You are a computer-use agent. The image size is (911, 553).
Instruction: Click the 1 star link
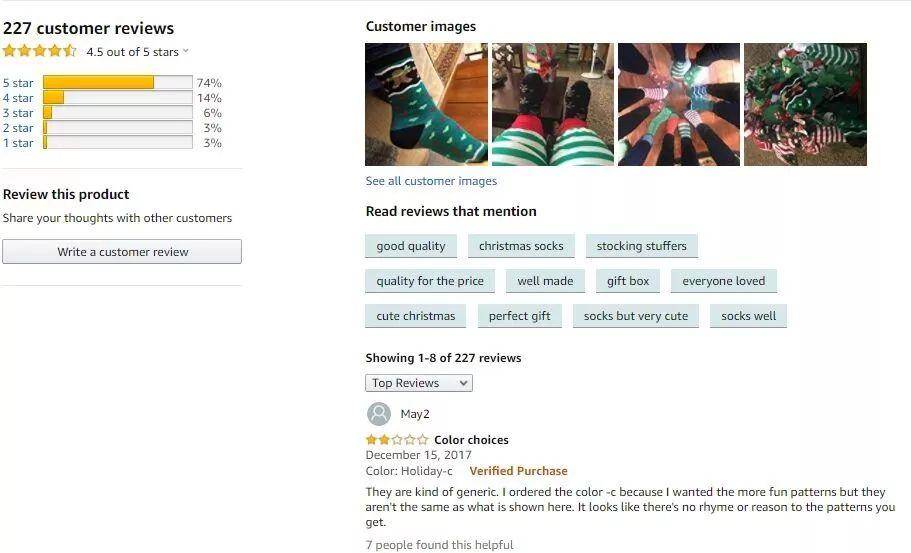(18, 143)
